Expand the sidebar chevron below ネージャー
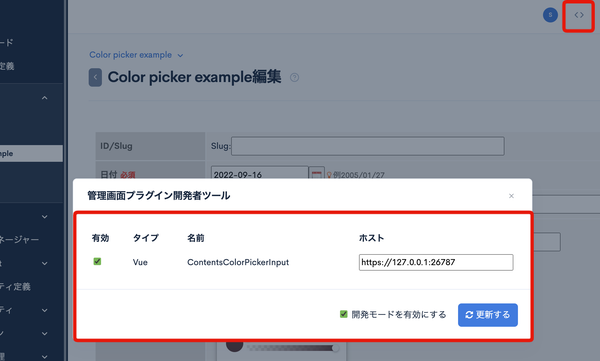This screenshot has height=361, width=600. coord(45,263)
